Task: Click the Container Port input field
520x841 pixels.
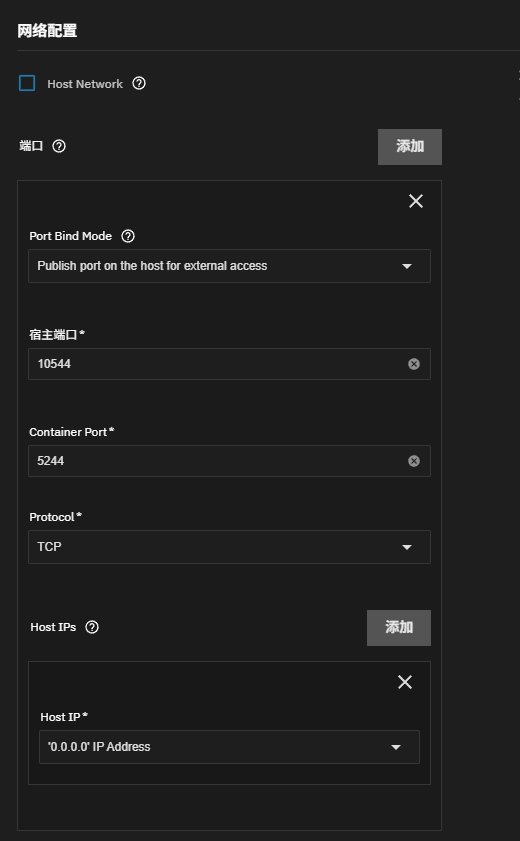Action: click(229, 461)
